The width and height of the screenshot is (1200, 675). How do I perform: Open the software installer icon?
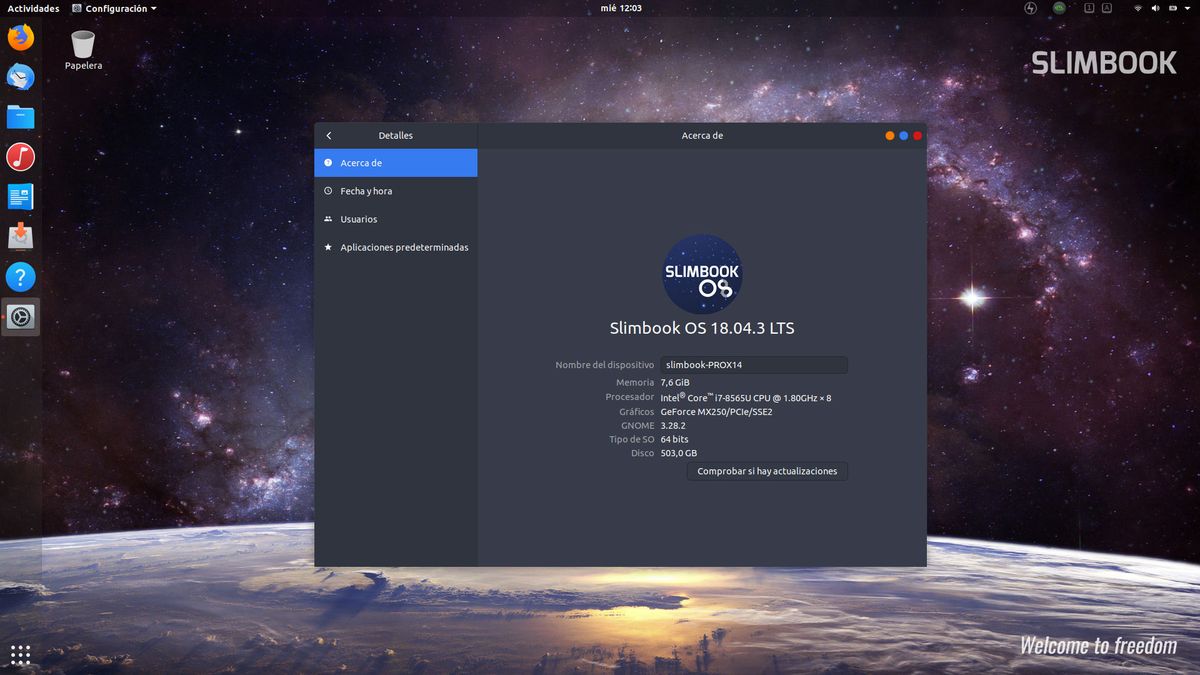point(21,237)
